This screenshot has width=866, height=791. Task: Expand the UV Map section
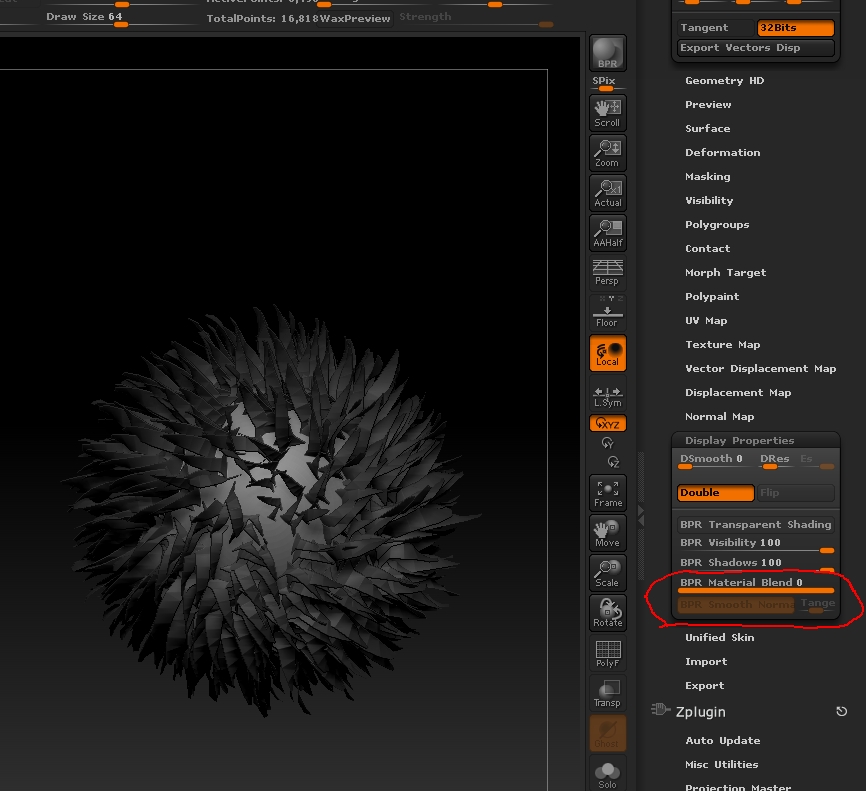coord(706,320)
